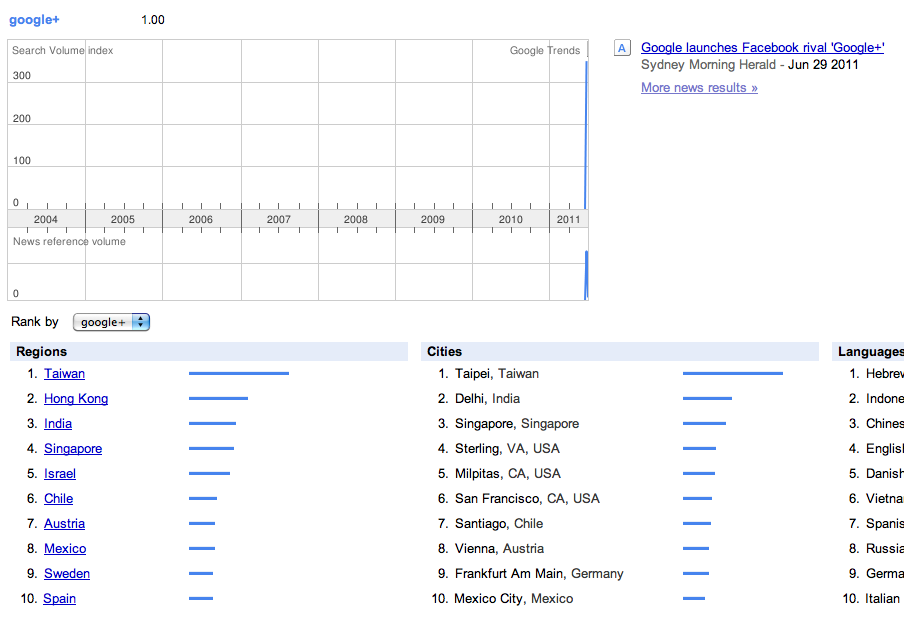
Task: Click the search volume spike in 2011
Action: [586, 135]
